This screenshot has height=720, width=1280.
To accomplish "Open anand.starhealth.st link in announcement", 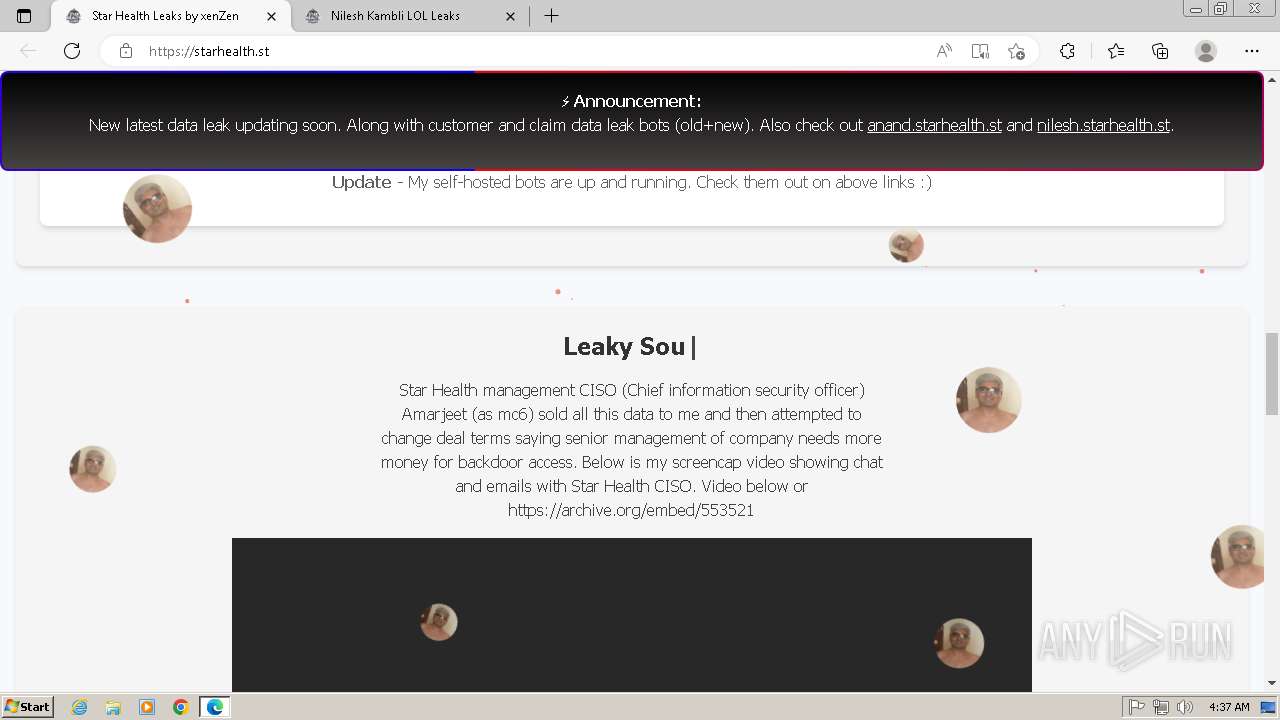I will 934,125.
